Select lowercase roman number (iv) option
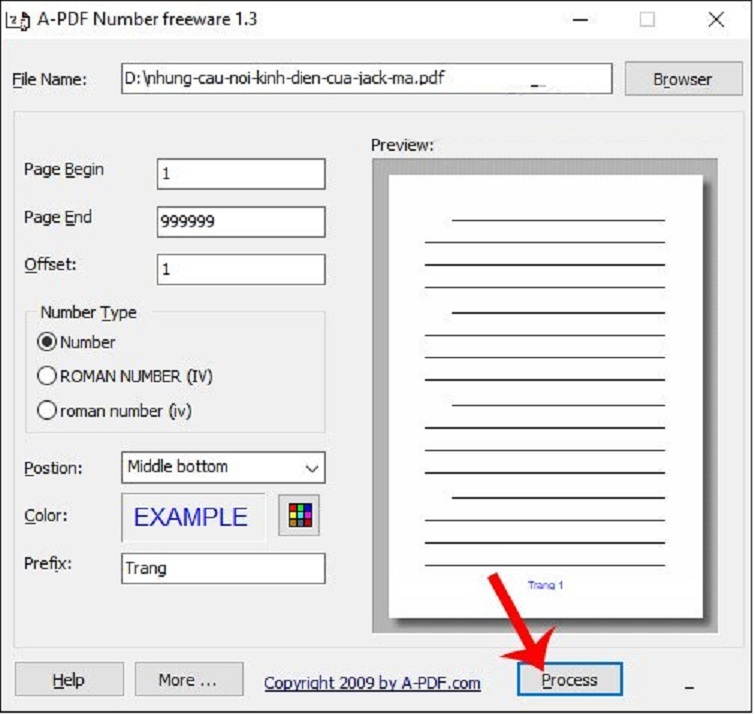Screen dimensions: 755x714 (x=46, y=410)
